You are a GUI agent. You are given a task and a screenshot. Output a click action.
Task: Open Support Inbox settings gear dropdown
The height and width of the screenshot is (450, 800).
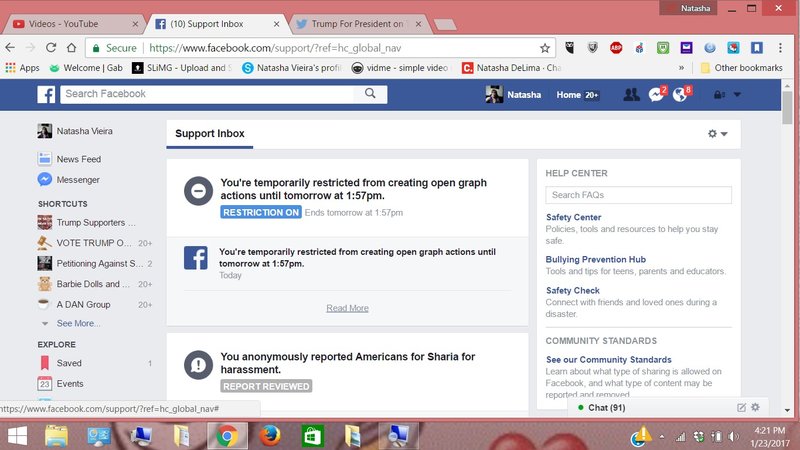tap(717, 133)
